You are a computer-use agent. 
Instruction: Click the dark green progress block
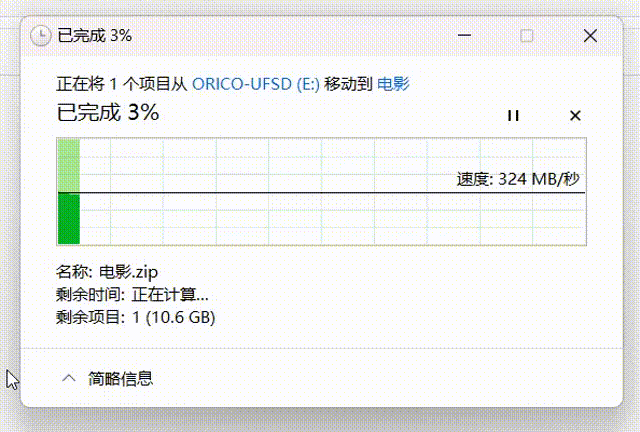69,219
